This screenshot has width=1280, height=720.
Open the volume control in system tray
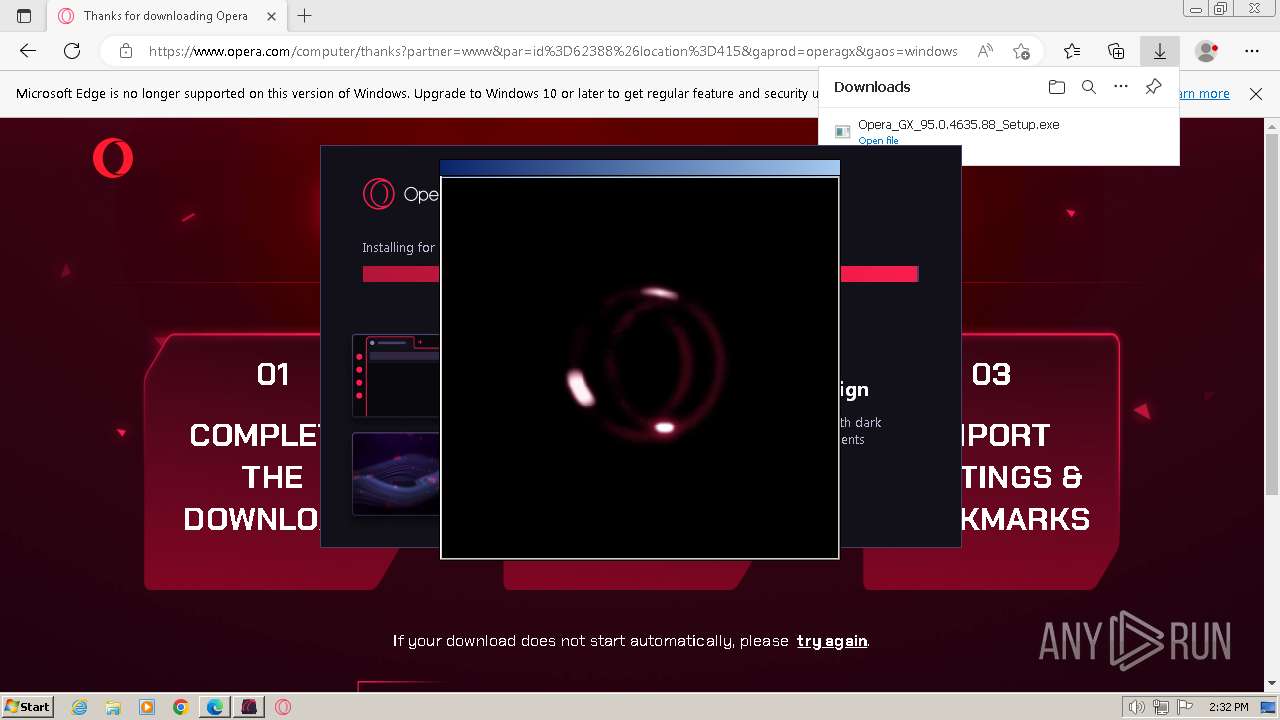1137,707
